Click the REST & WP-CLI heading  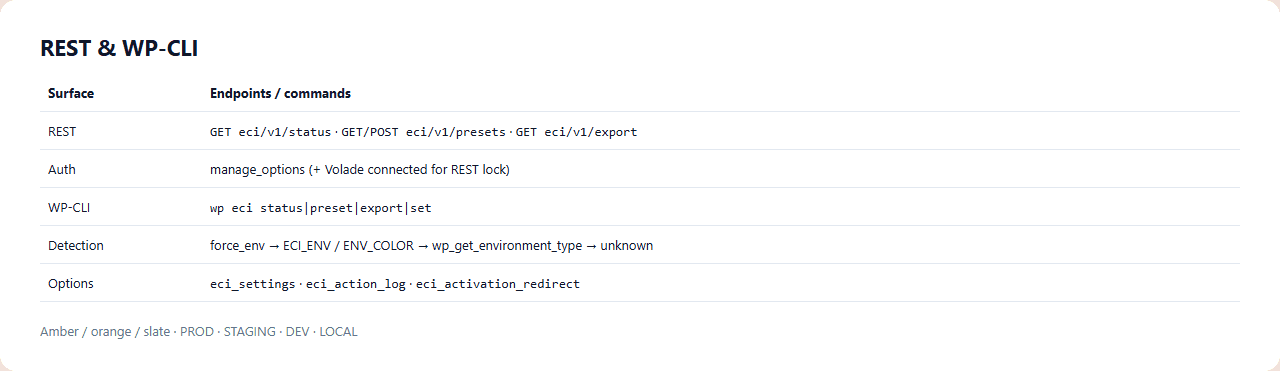point(119,49)
